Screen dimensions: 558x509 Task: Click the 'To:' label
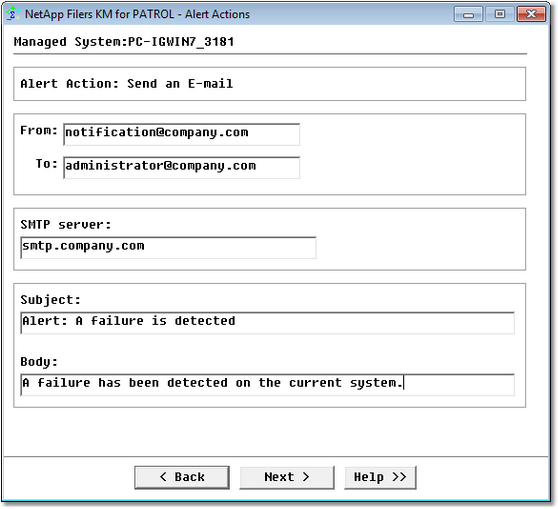pos(47,164)
